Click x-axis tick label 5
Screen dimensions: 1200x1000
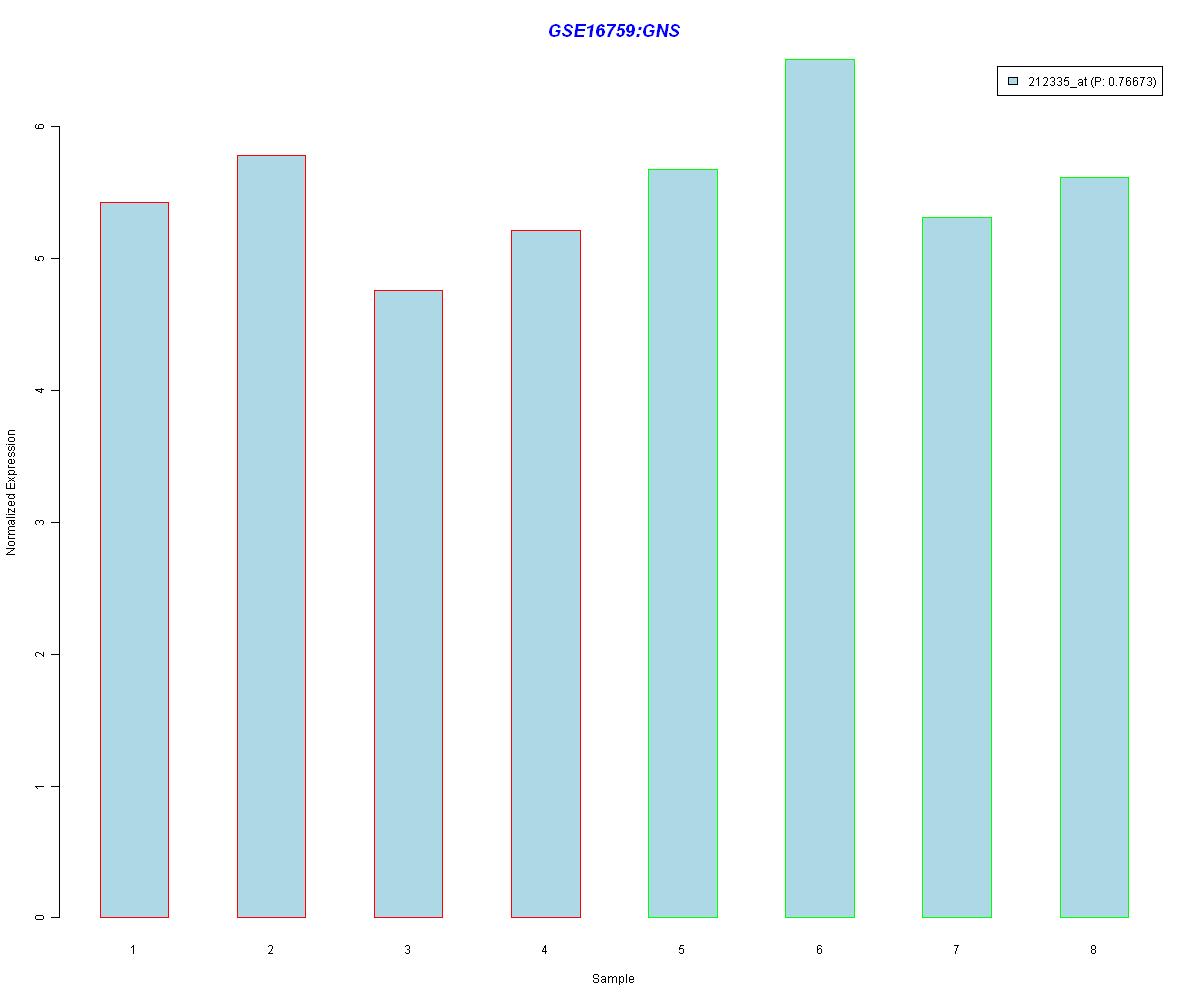(682, 949)
